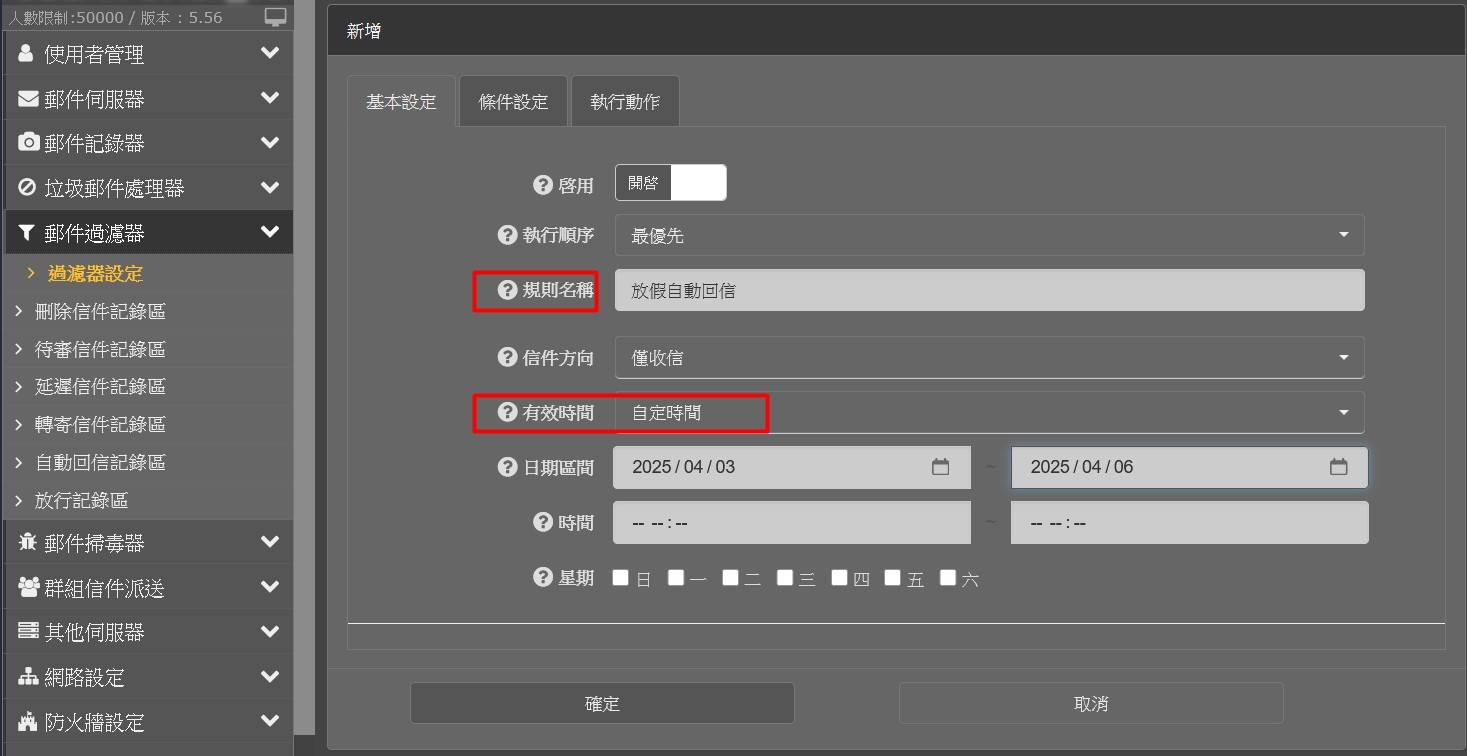The image size is (1467, 756).
Task: Click the 規則名稱 input field containing 放假自動回信
Action: tap(989, 290)
